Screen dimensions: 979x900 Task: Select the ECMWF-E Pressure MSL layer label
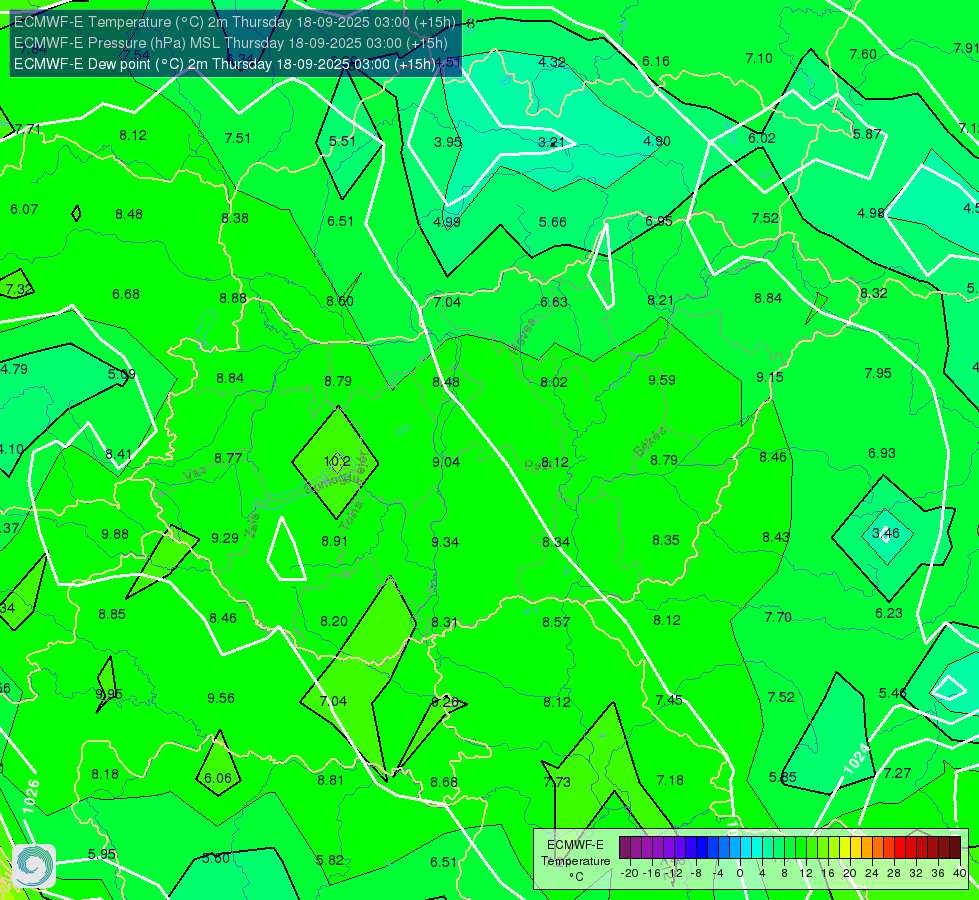pos(230,43)
